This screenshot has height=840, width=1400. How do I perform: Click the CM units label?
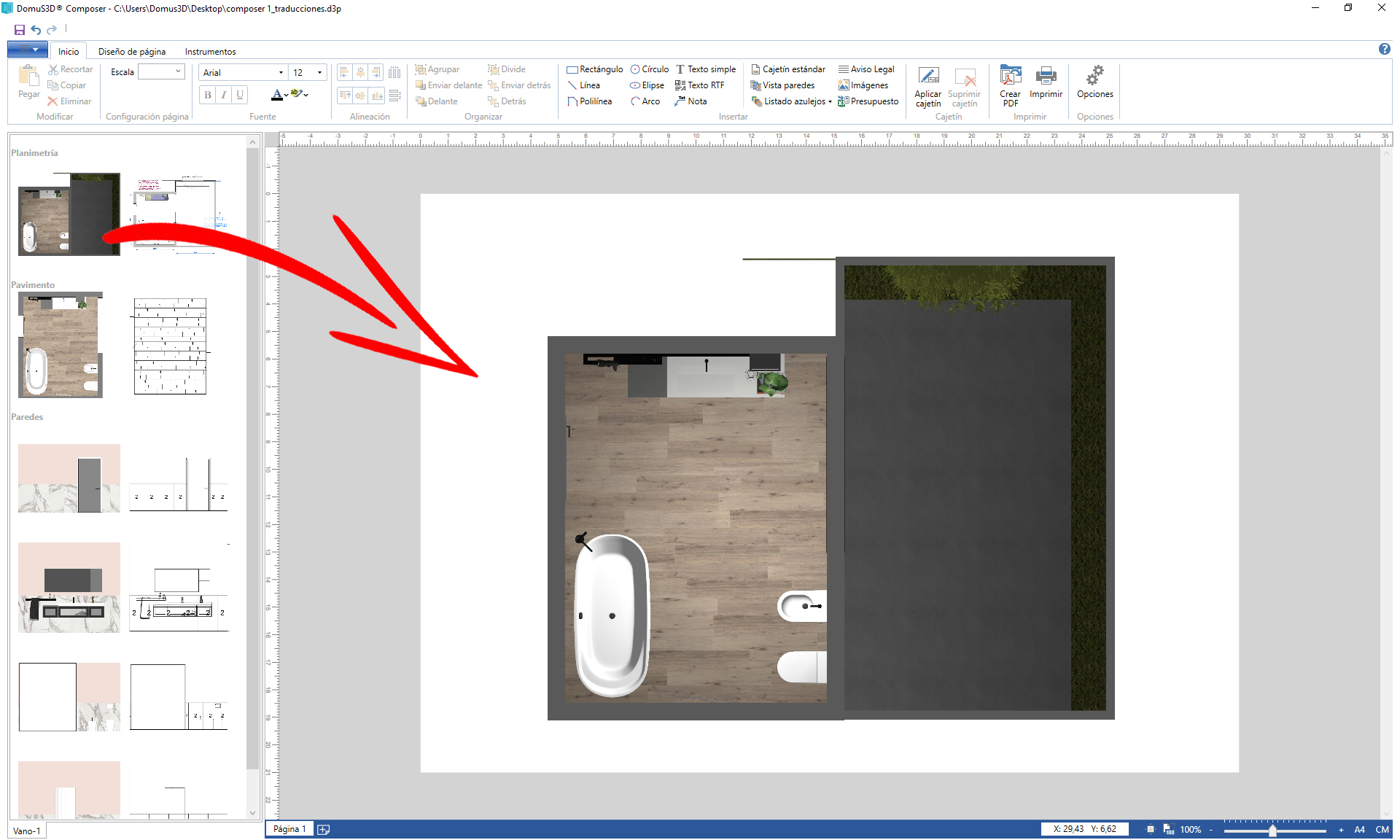coord(1382,829)
